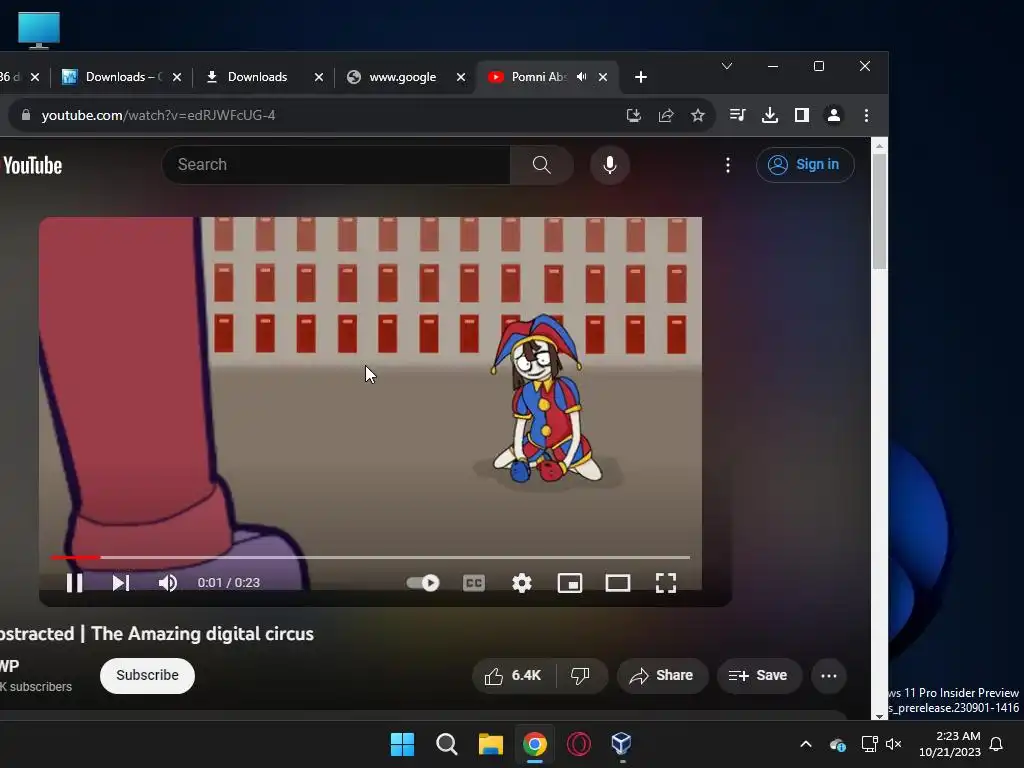Open the Share dialog
Viewport: 1024px width, 768px height.
click(662, 675)
